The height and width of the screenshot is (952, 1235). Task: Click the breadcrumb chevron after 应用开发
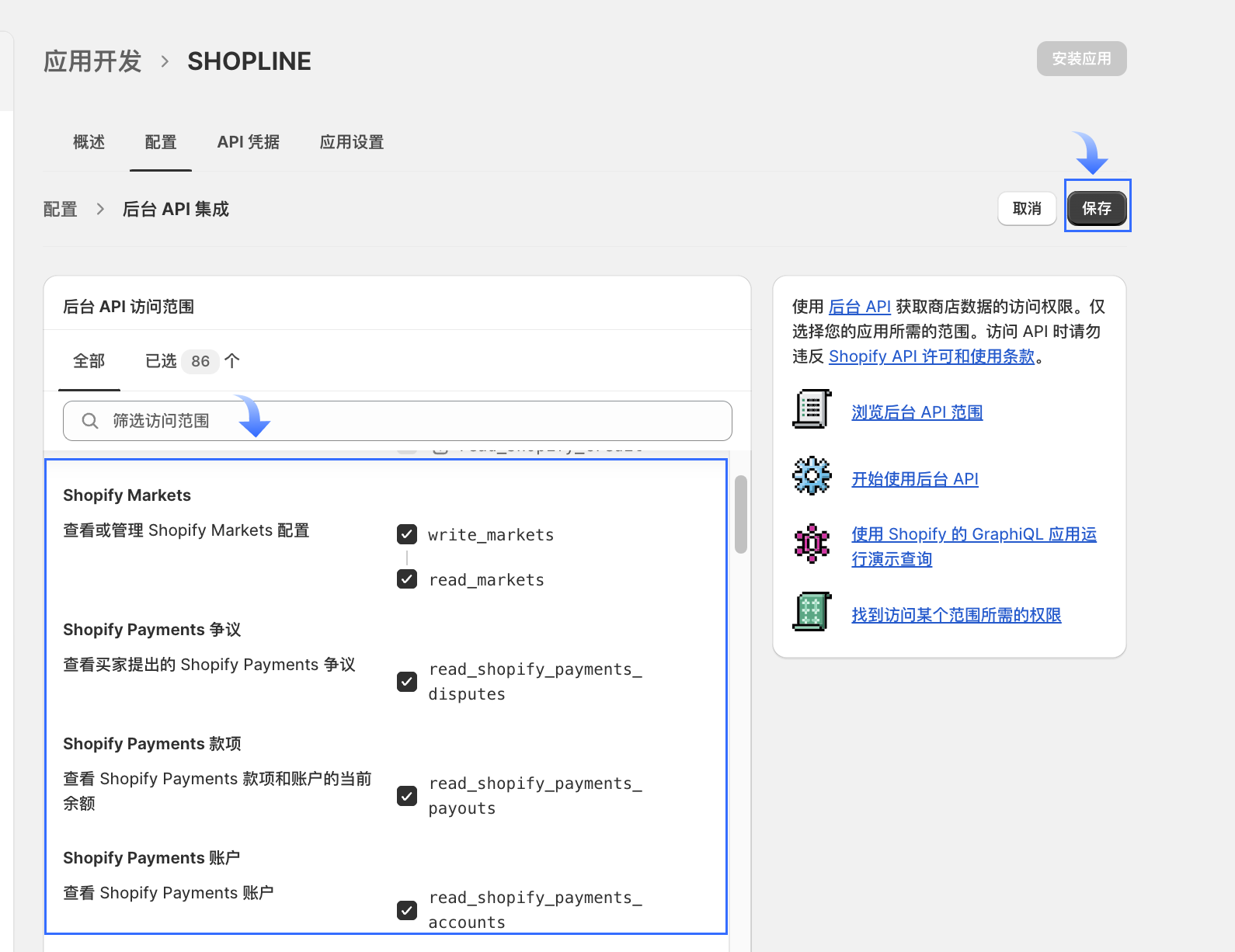pos(165,61)
